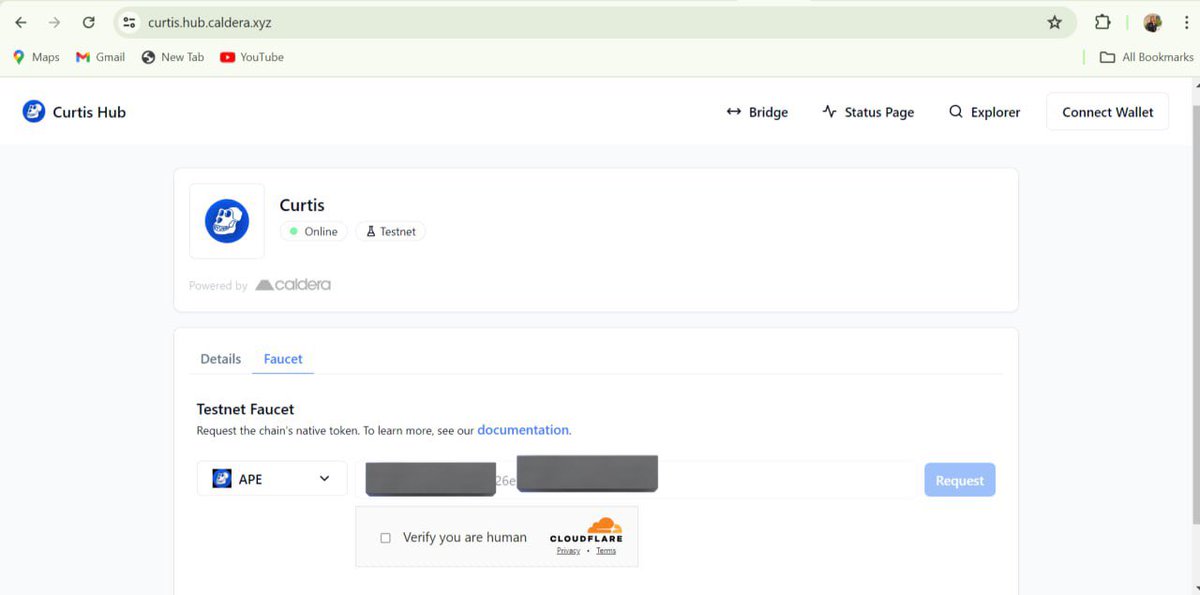Check the Verify you are human box
1200x595 pixels.
(386, 538)
